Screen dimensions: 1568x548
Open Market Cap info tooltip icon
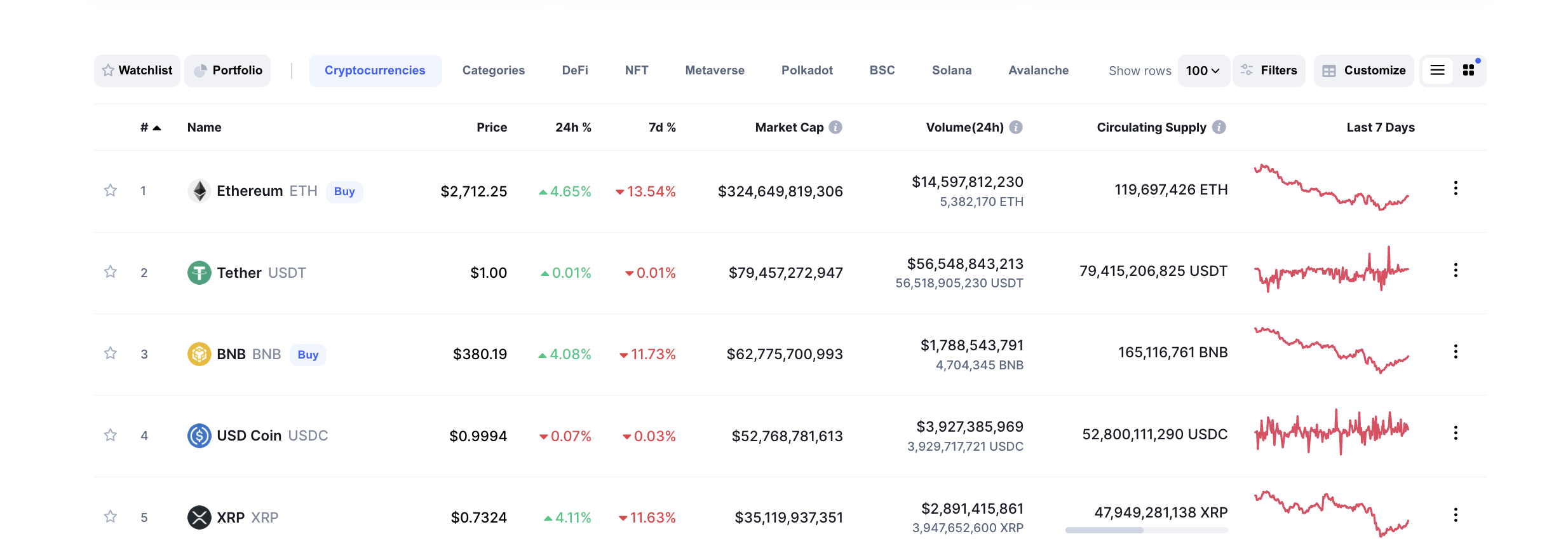click(x=835, y=127)
